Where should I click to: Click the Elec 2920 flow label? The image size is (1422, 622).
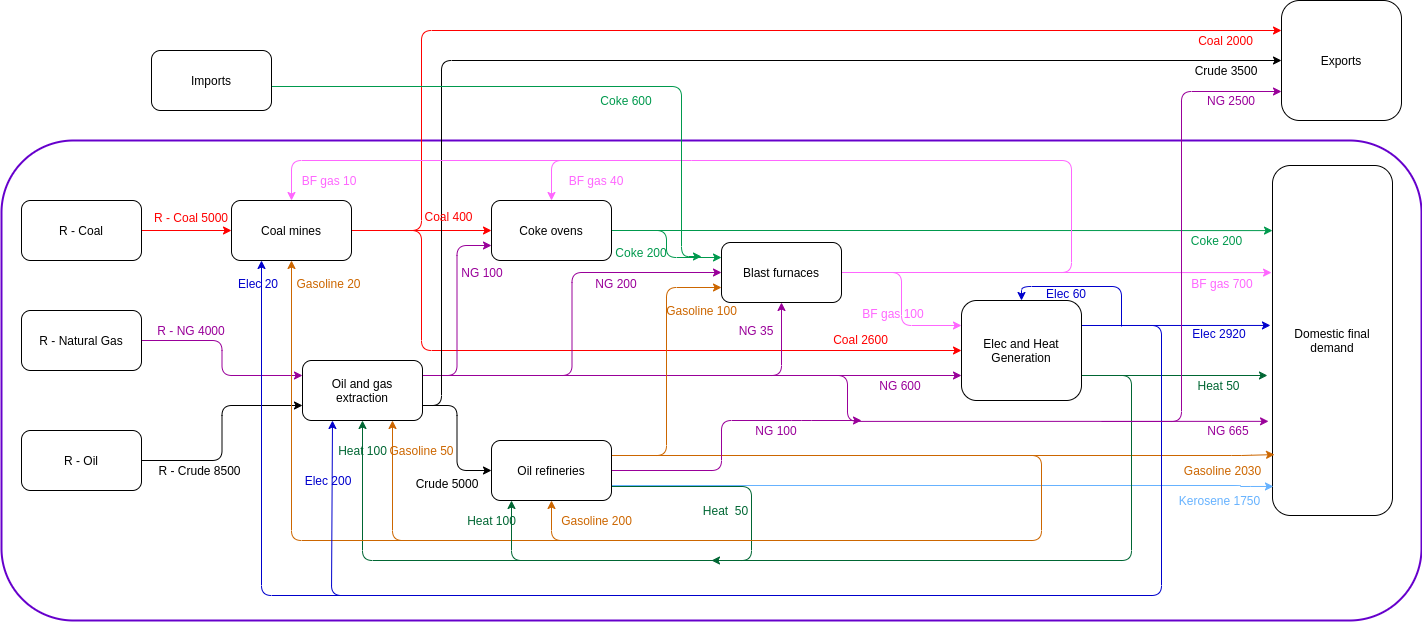(1218, 334)
